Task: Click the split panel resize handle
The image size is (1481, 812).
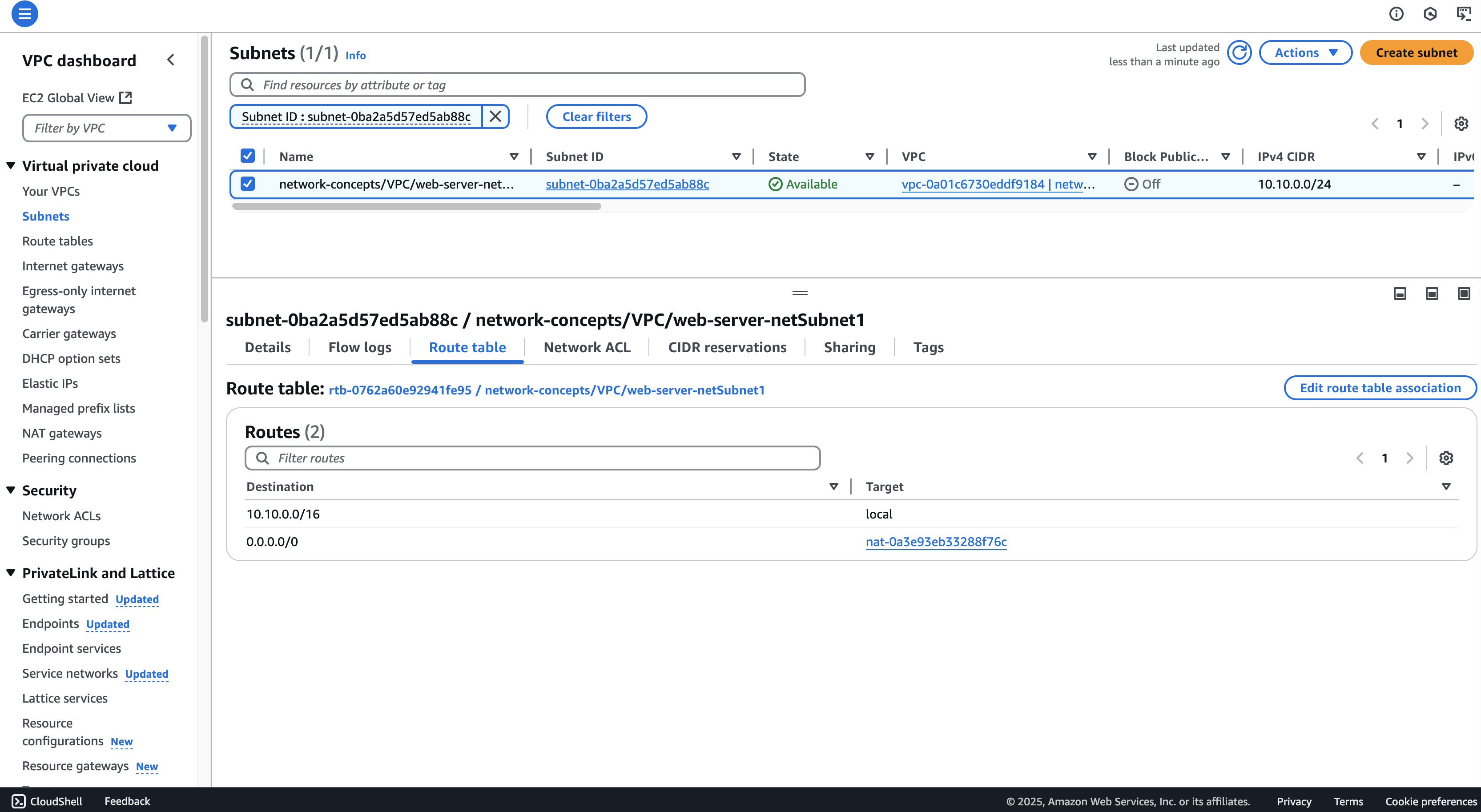Action: 800,293
